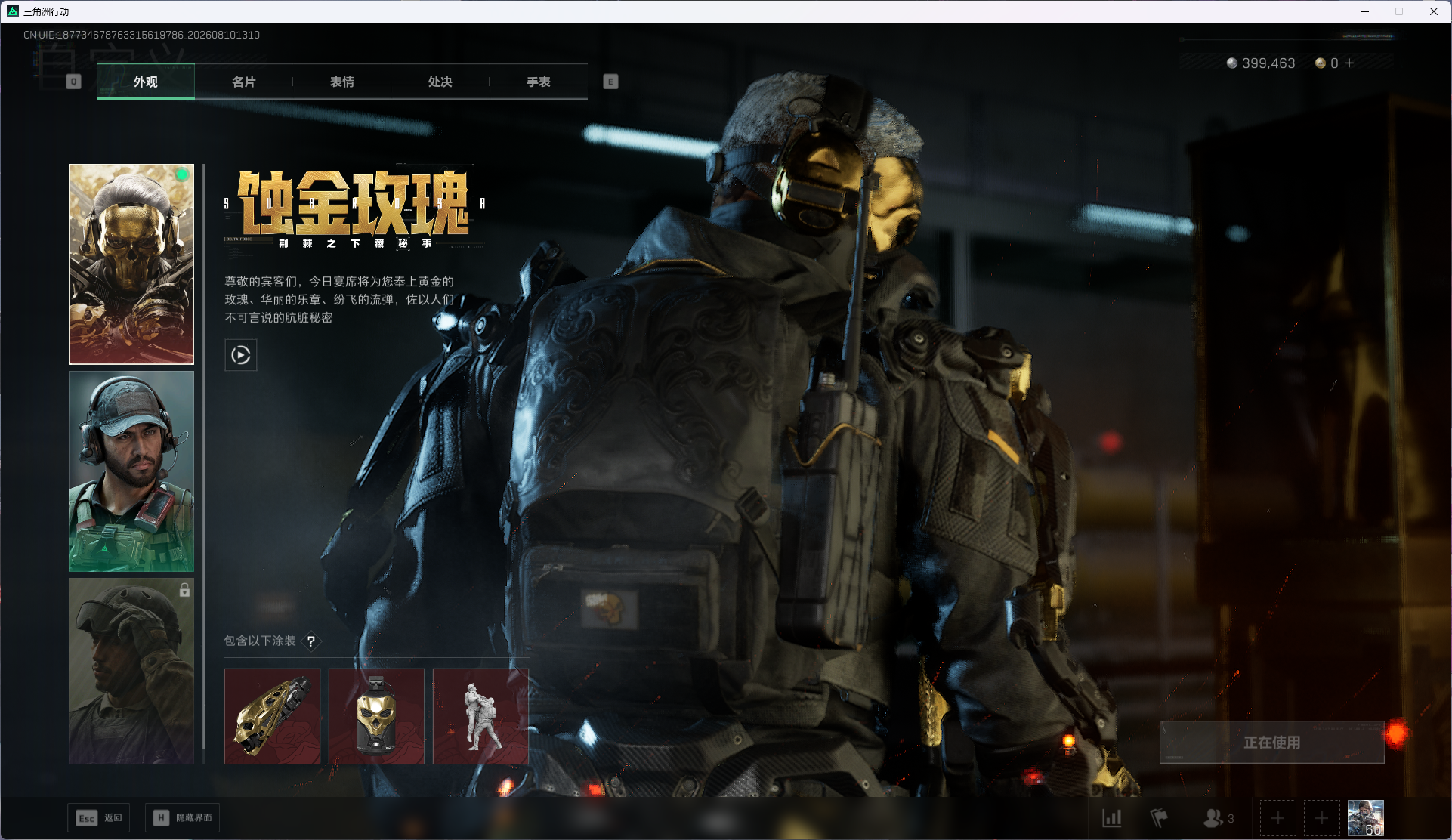This screenshot has height=840, width=1452.
Task: Open the 包含以下涂装 help question mark
Action: (311, 641)
